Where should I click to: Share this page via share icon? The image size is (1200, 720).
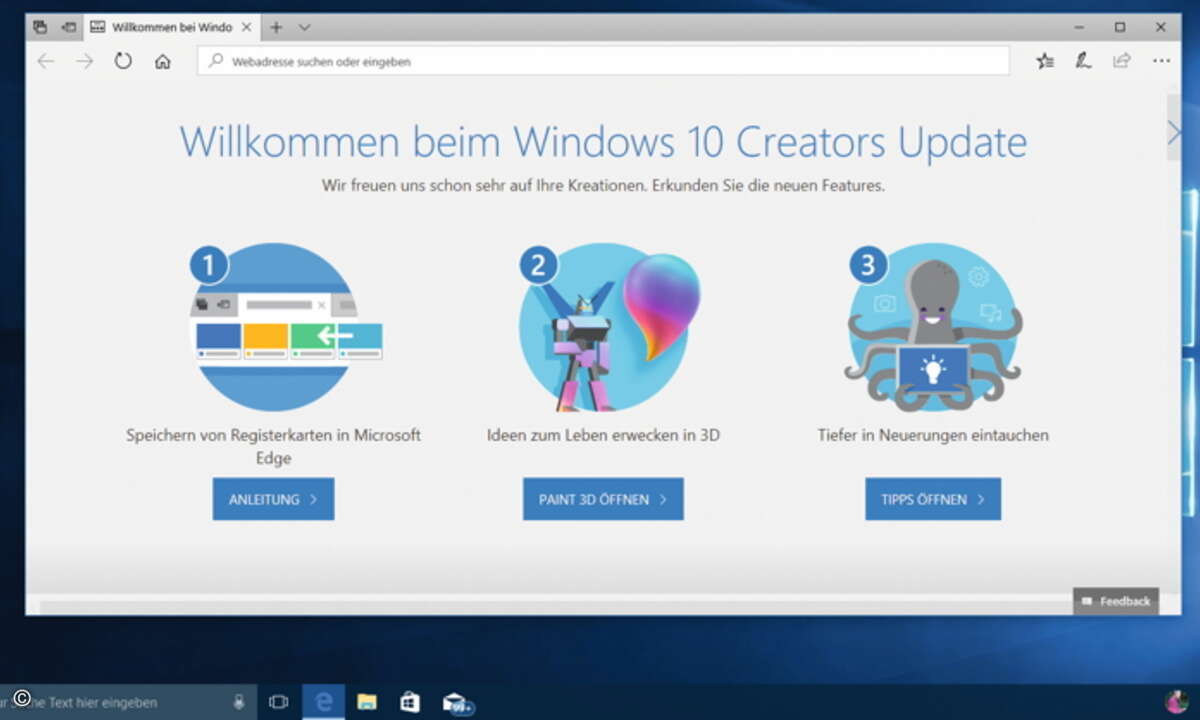click(x=1122, y=61)
